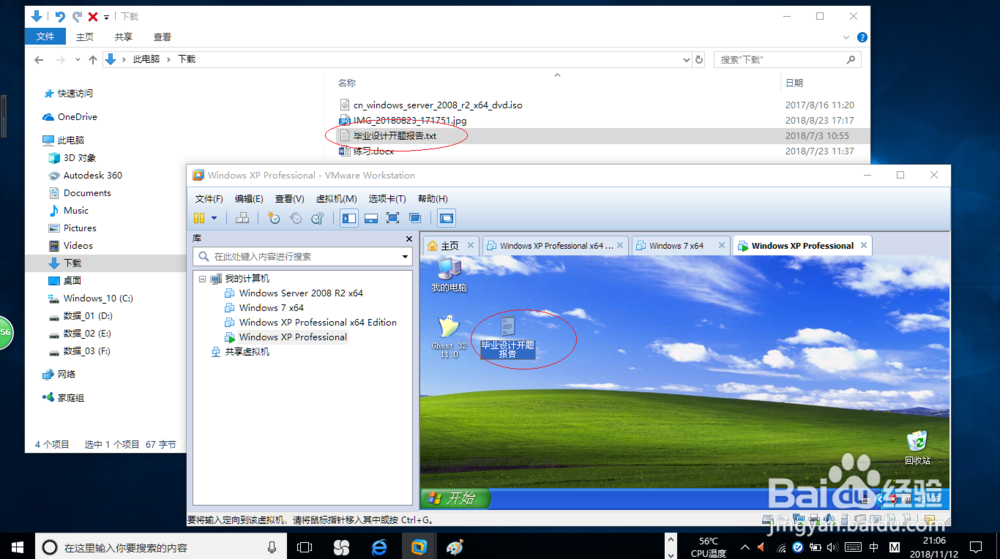Image resolution: width=1000 pixels, height=559 pixels.
Task: Close the active Windows XP Professional tab
Action: (x=864, y=245)
